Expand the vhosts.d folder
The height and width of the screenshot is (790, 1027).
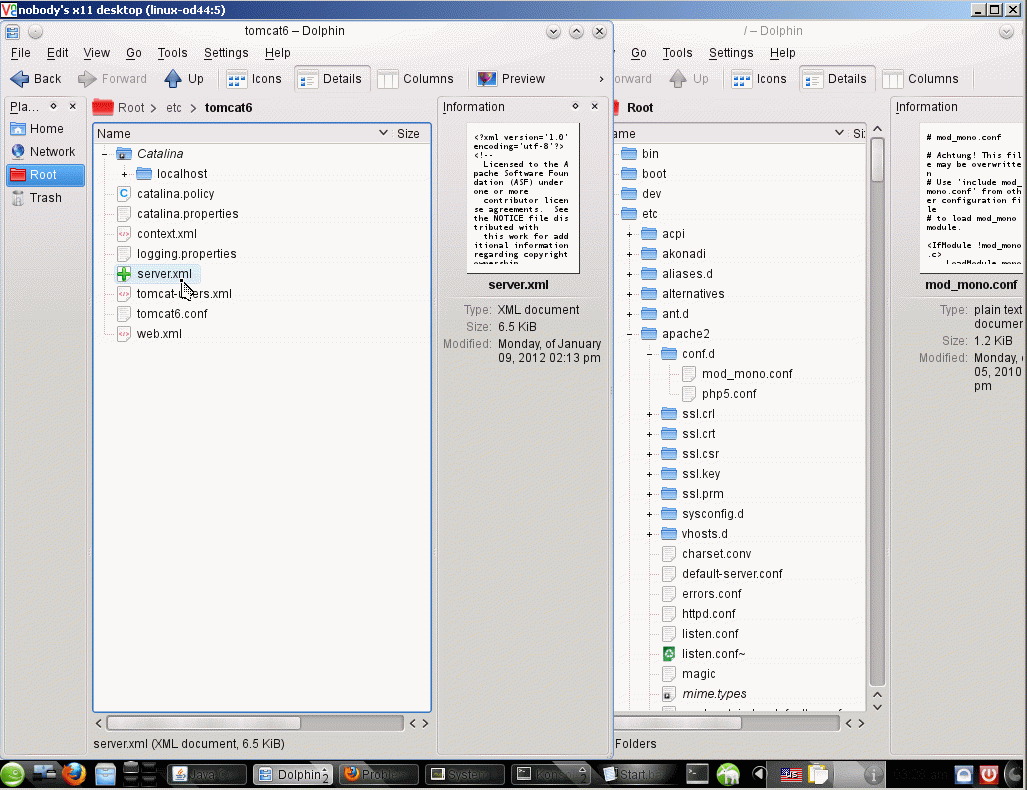(x=650, y=535)
